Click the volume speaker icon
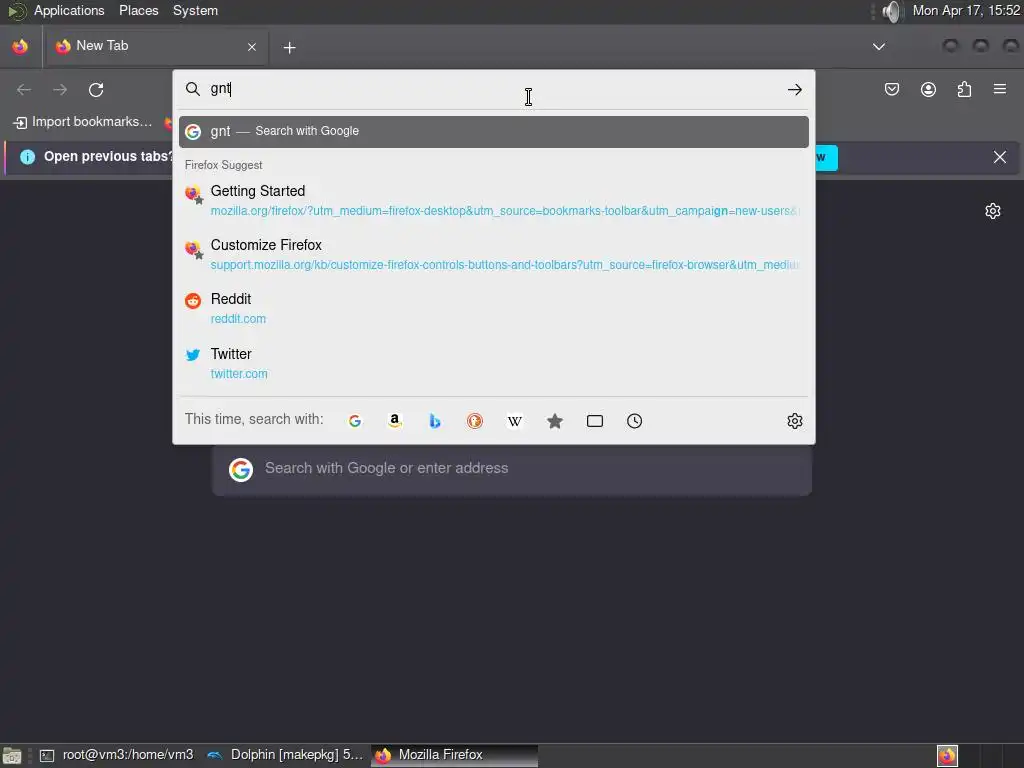 (x=891, y=11)
